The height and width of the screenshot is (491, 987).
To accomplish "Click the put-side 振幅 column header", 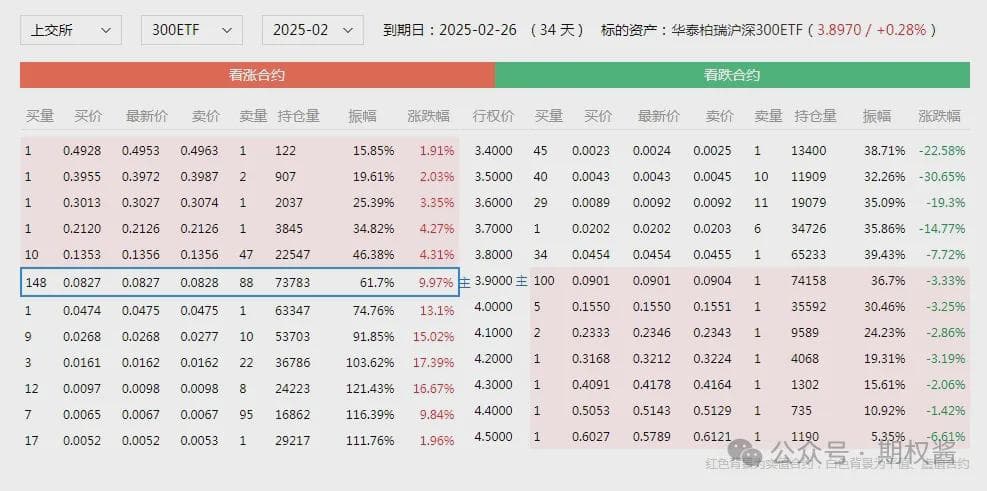I will (x=877, y=116).
